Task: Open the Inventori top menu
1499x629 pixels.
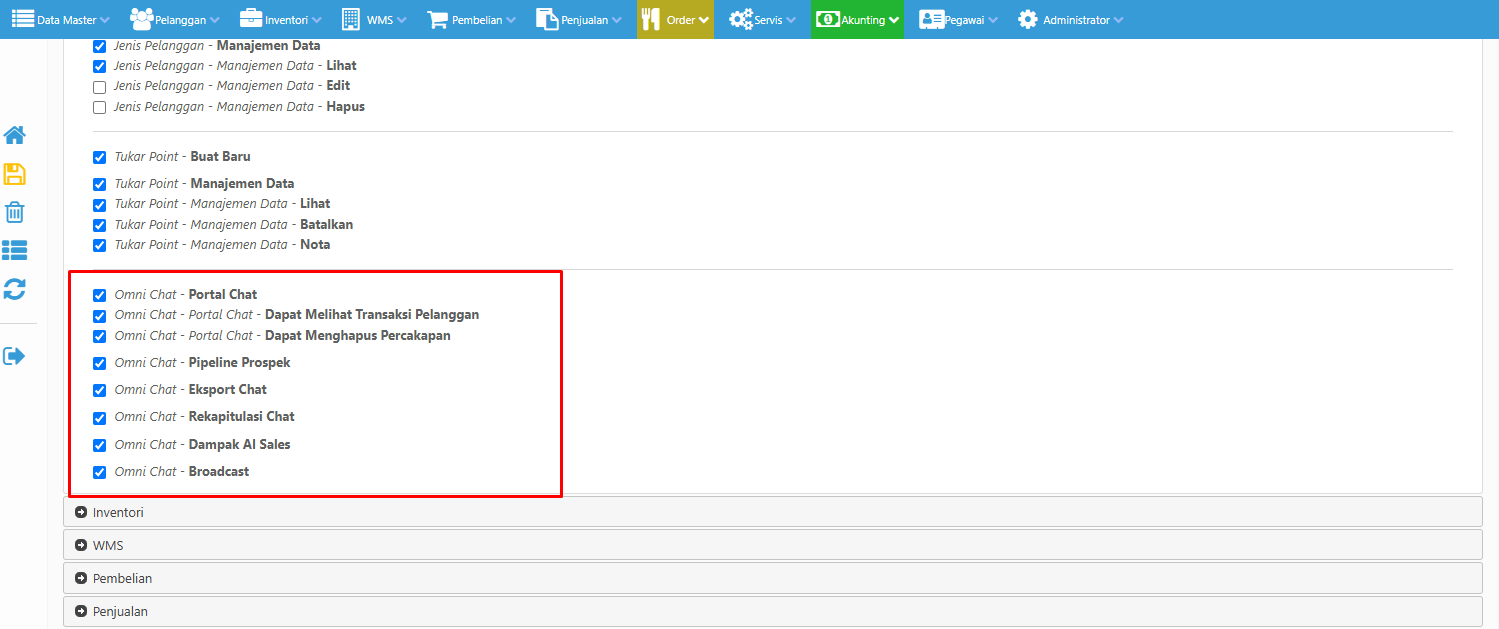Action: coord(281,19)
